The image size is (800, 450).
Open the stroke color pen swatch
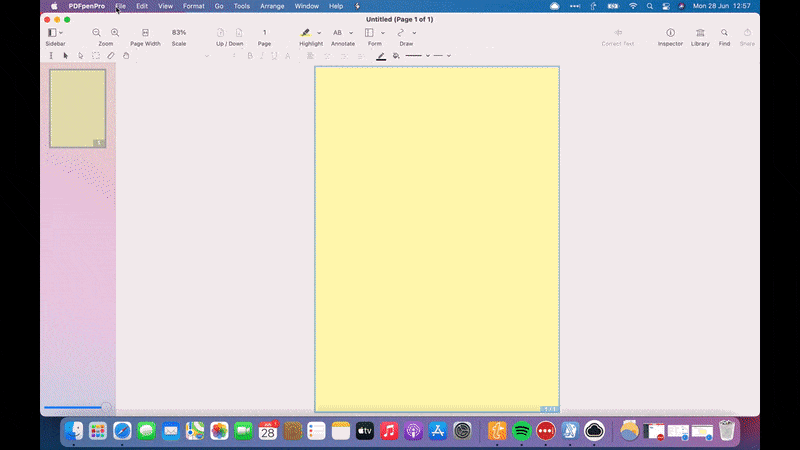coord(381,56)
